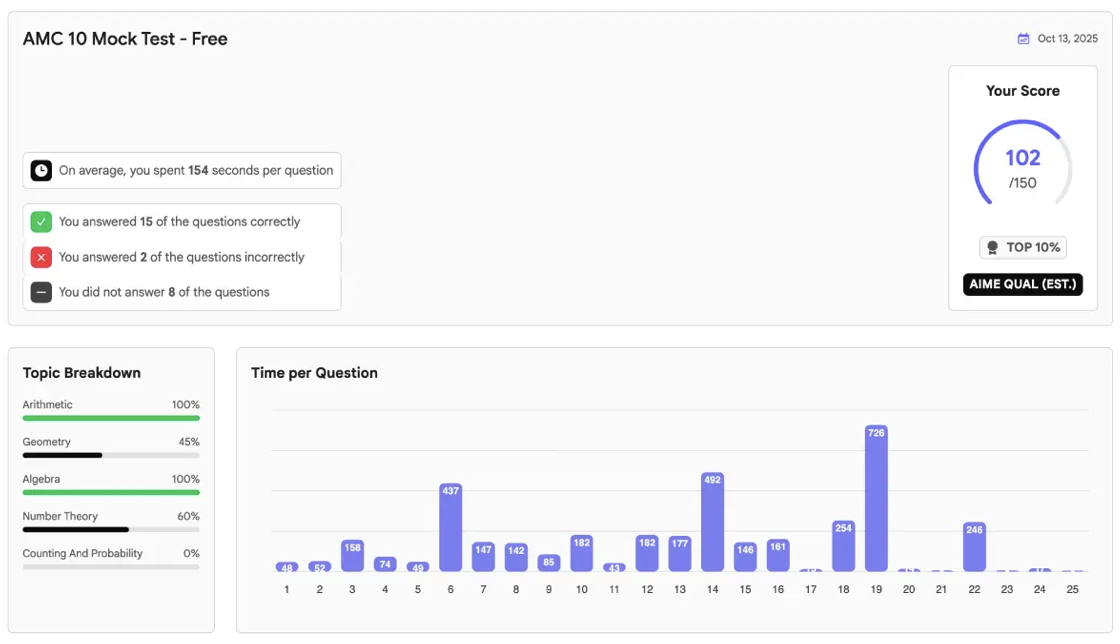
Task: Click the bar labeled 492 for question 14
Action: point(712,522)
